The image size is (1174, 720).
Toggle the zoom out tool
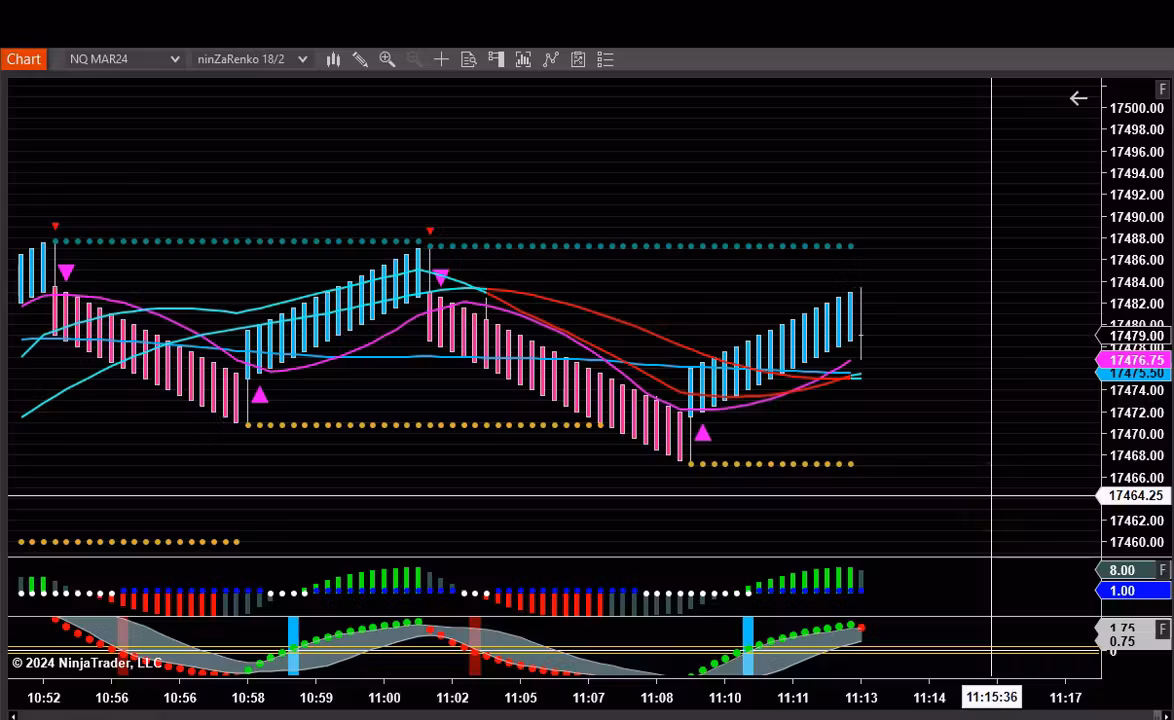click(414, 59)
